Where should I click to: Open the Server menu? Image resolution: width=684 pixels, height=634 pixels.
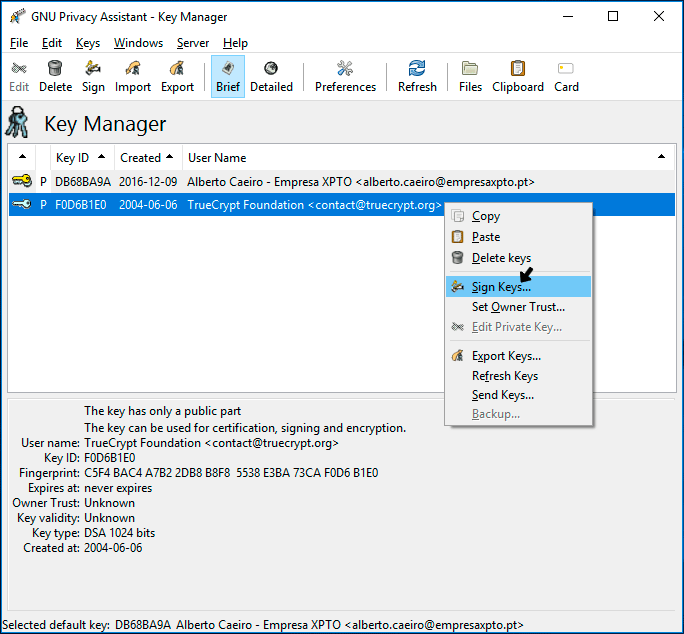(x=193, y=43)
